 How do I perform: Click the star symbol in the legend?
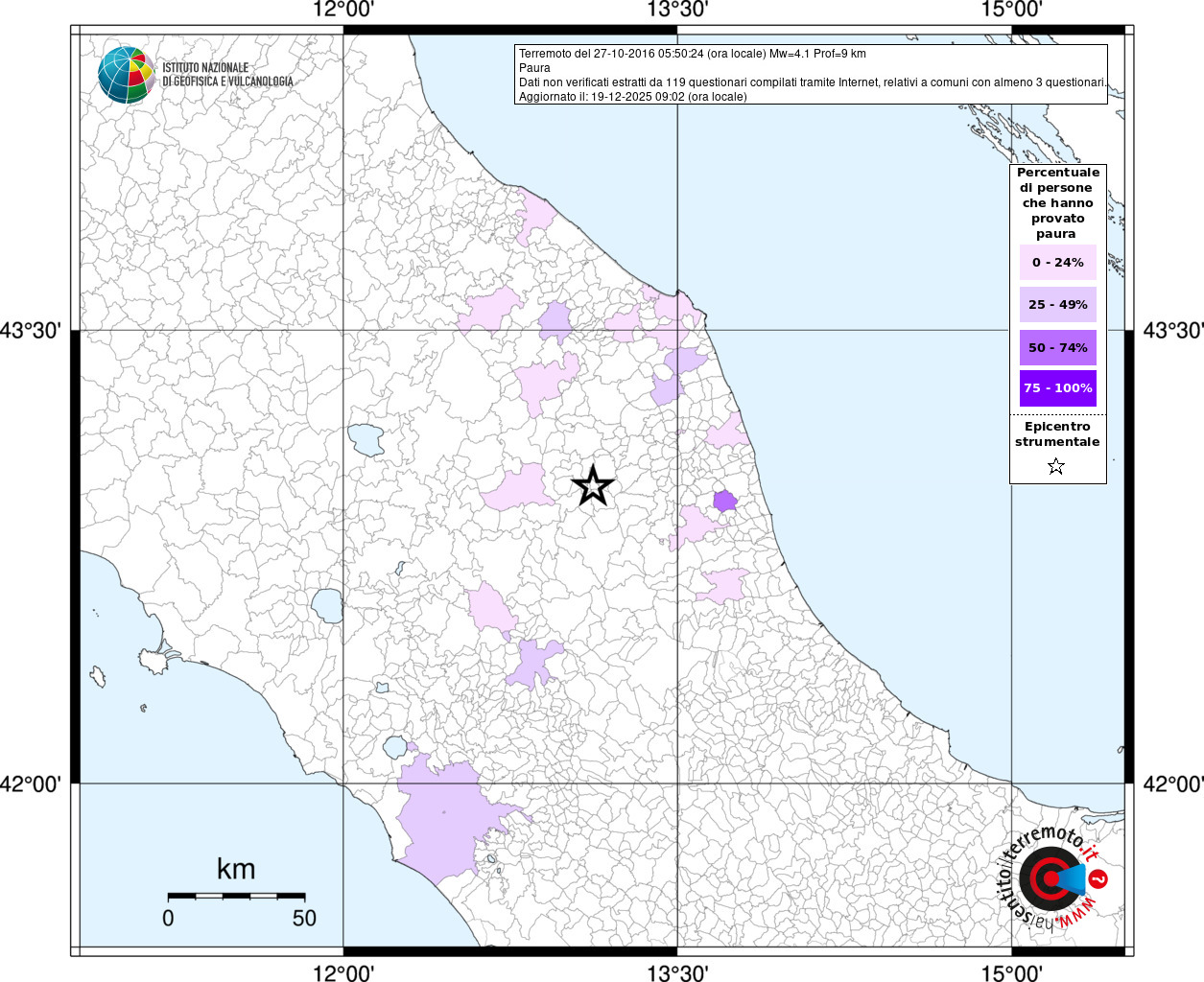click(1056, 467)
